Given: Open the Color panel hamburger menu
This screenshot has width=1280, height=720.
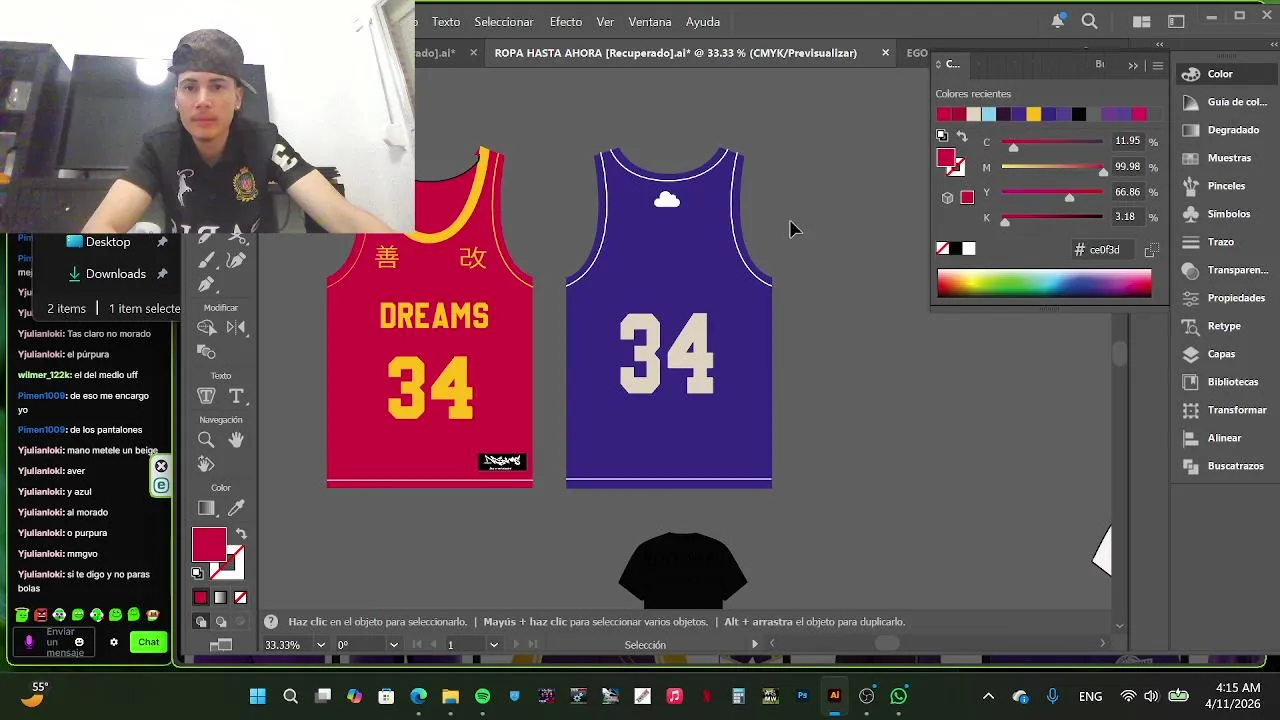Looking at the screenshot, I should coord(1158,65).
